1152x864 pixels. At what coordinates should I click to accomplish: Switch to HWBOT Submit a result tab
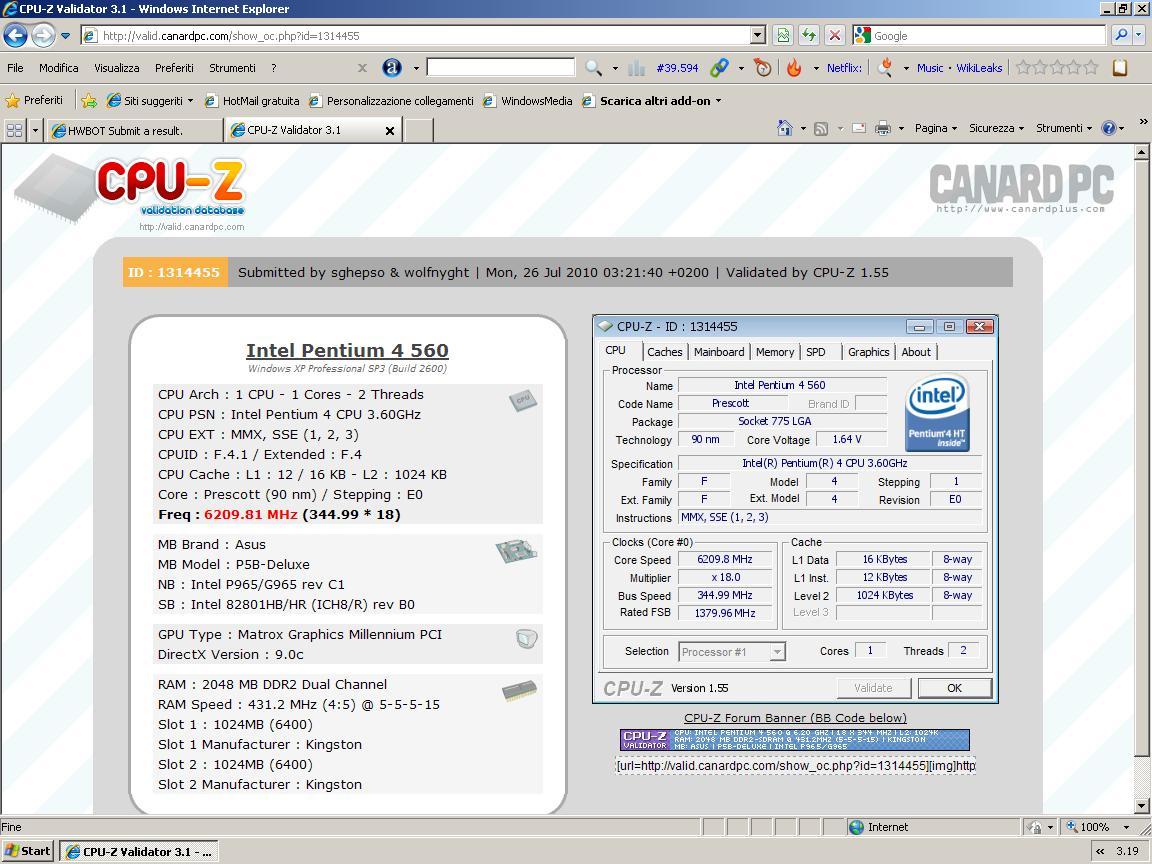coord(134,131)
